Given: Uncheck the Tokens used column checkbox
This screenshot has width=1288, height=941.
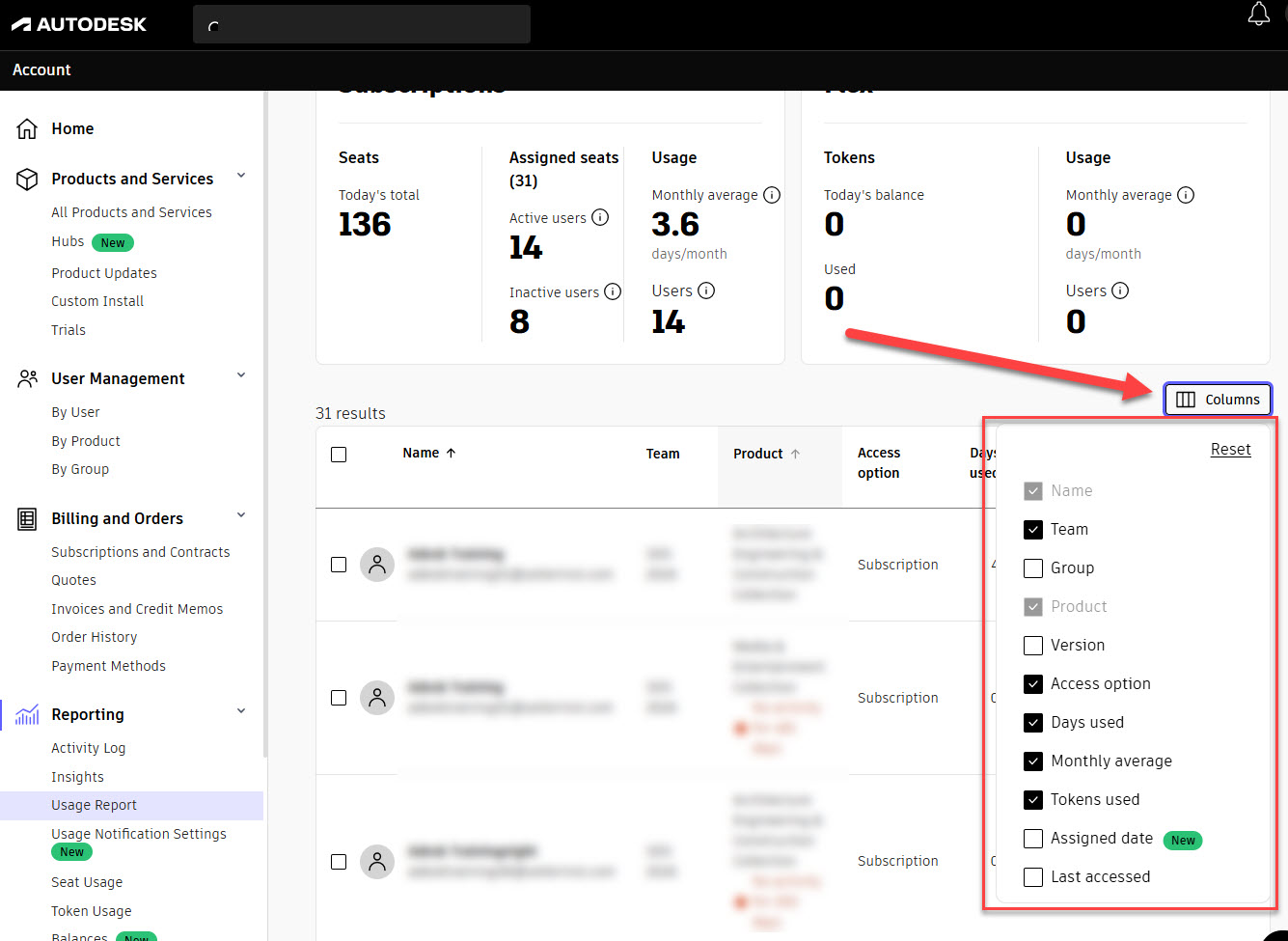Looking at the screenshot, I should [x=1033, y=800].
